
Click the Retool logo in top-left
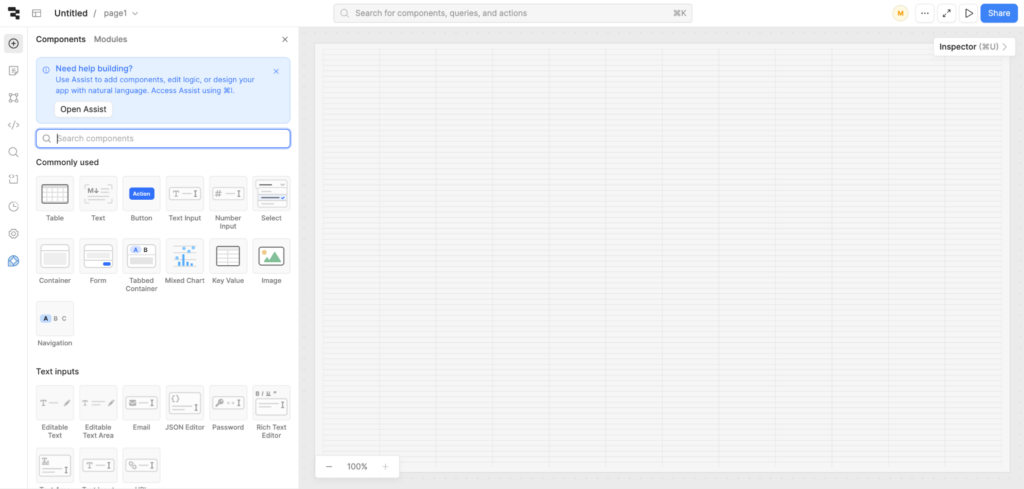pos(13,13)
